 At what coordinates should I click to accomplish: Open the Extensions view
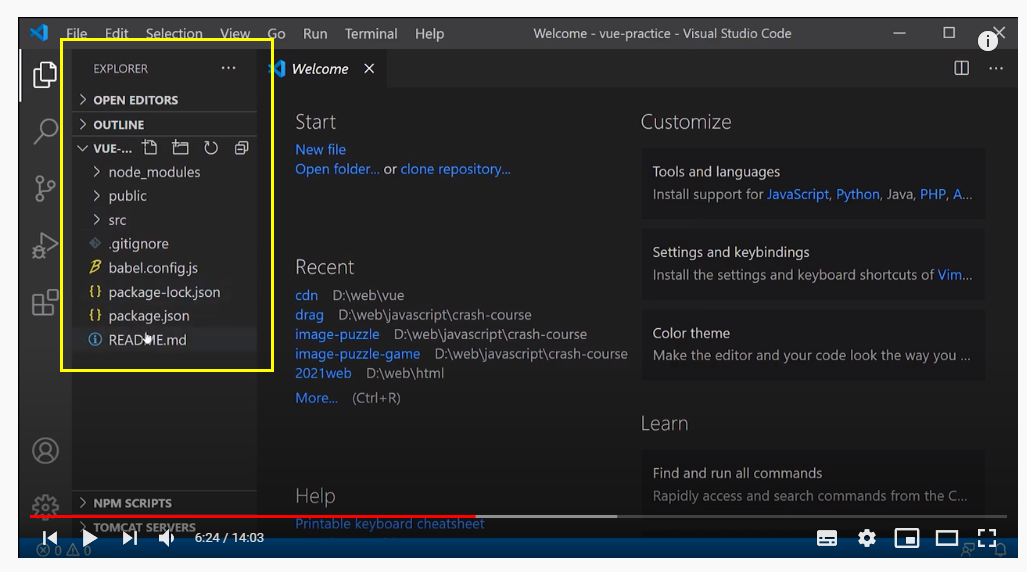point(45,302)
